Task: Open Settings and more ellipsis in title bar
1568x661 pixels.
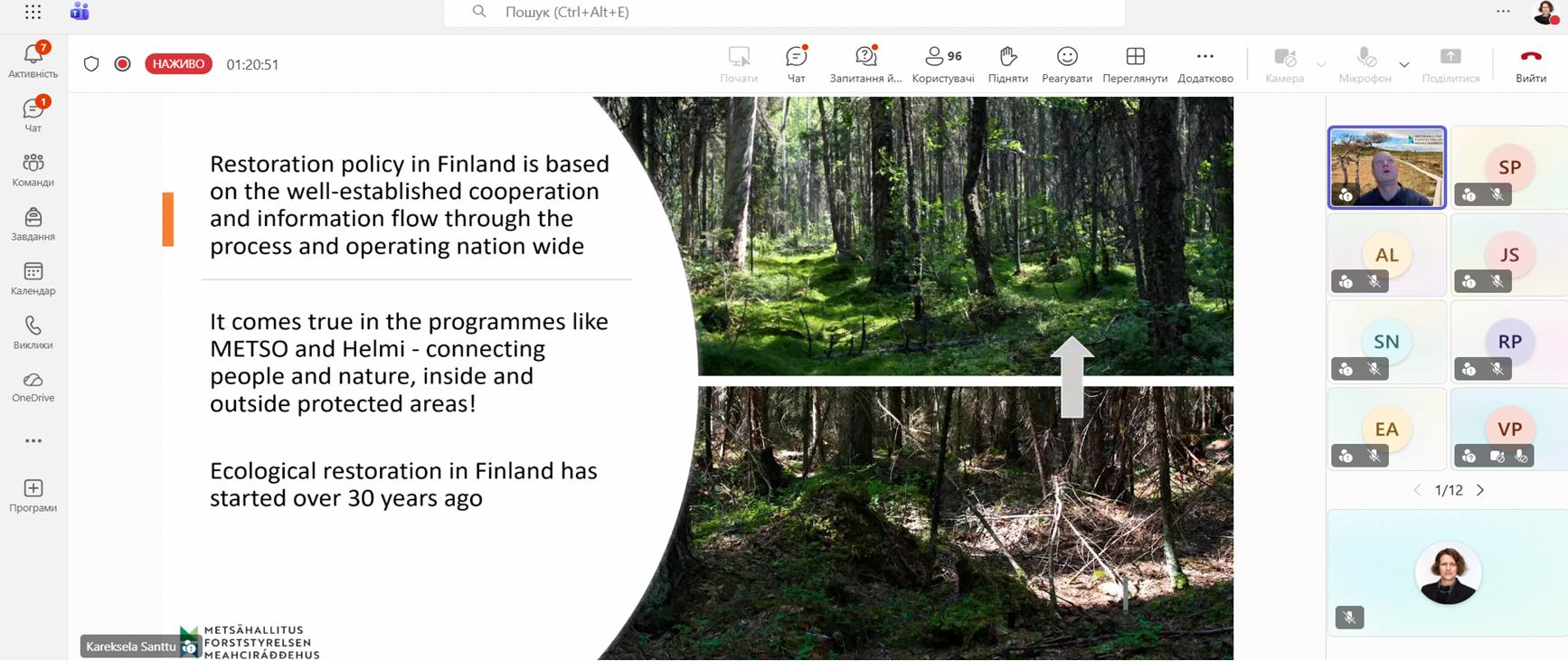Action: point(1503,12)
